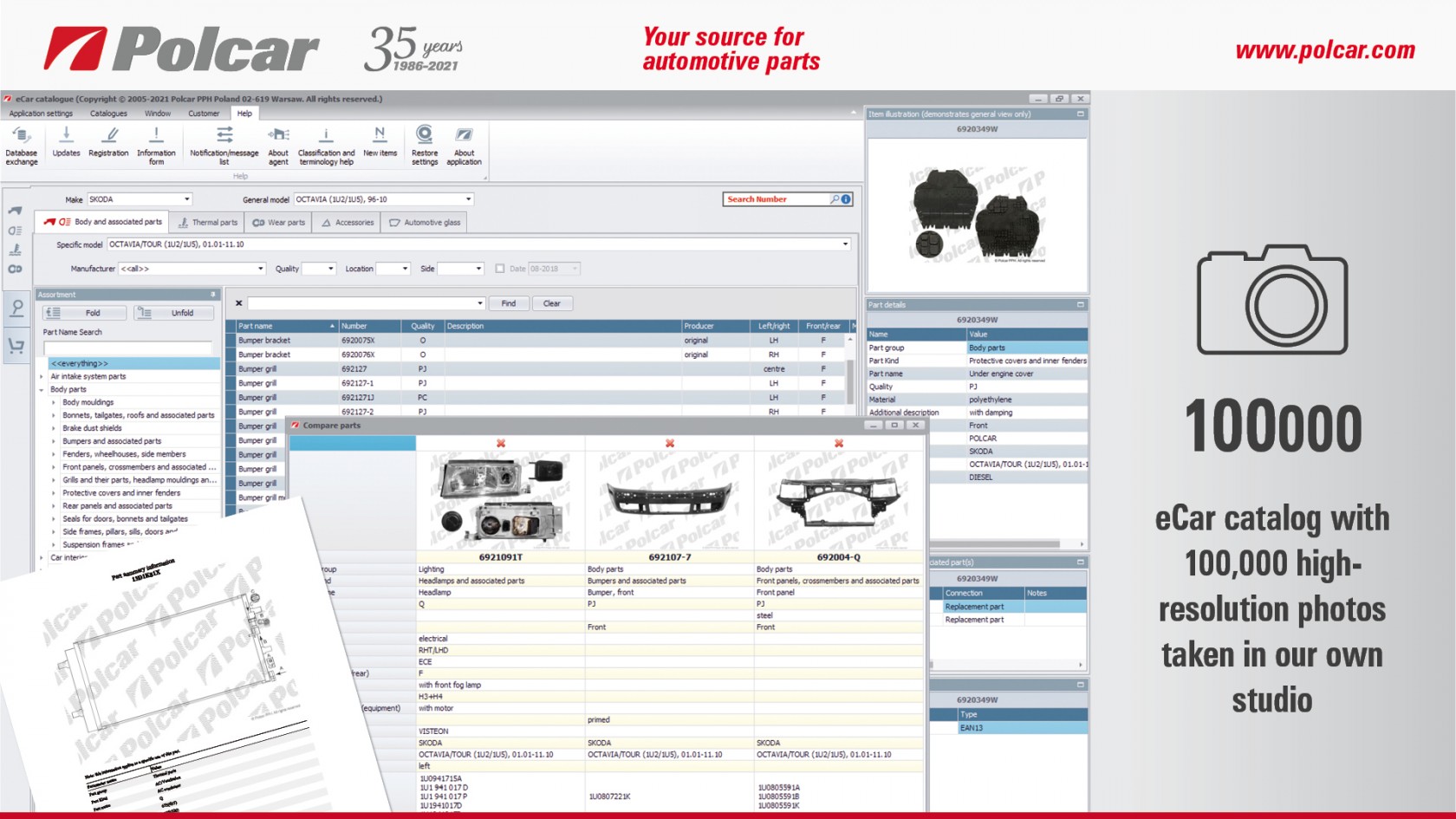Show New items
The image size is (1456, 819).
[x=380, y=142]
